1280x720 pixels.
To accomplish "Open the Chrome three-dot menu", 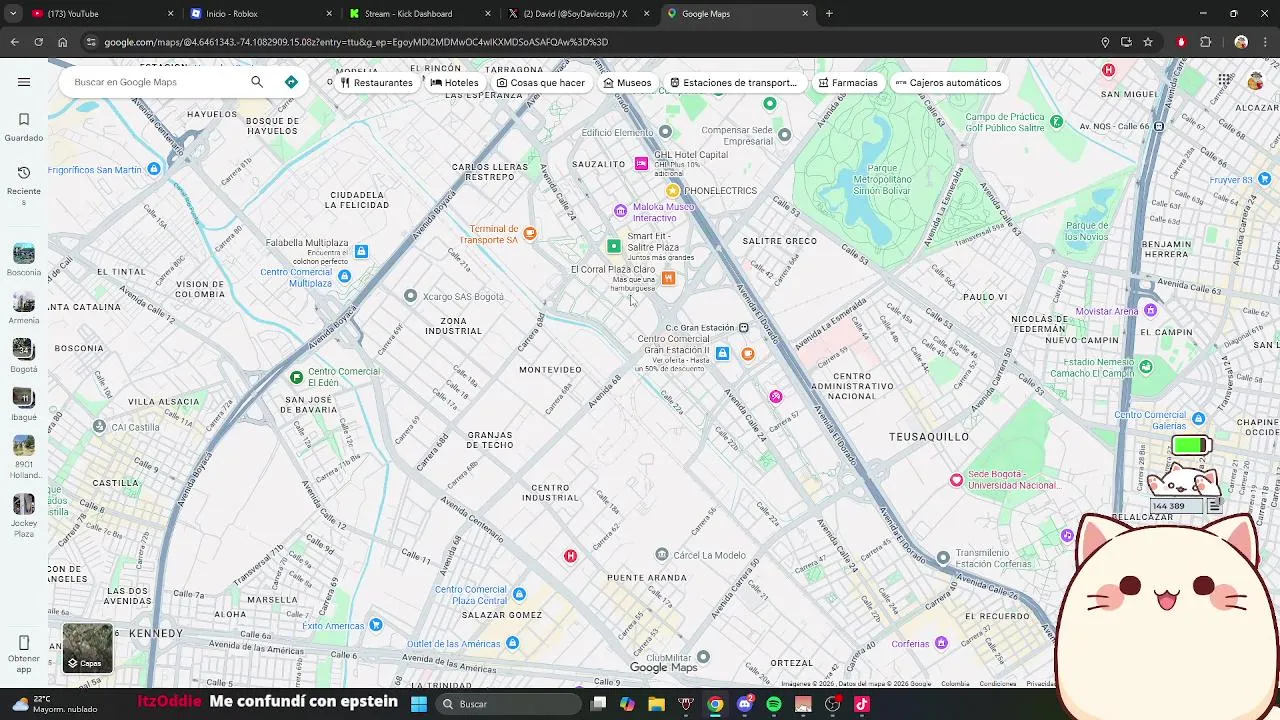I will pos(1266,42).
